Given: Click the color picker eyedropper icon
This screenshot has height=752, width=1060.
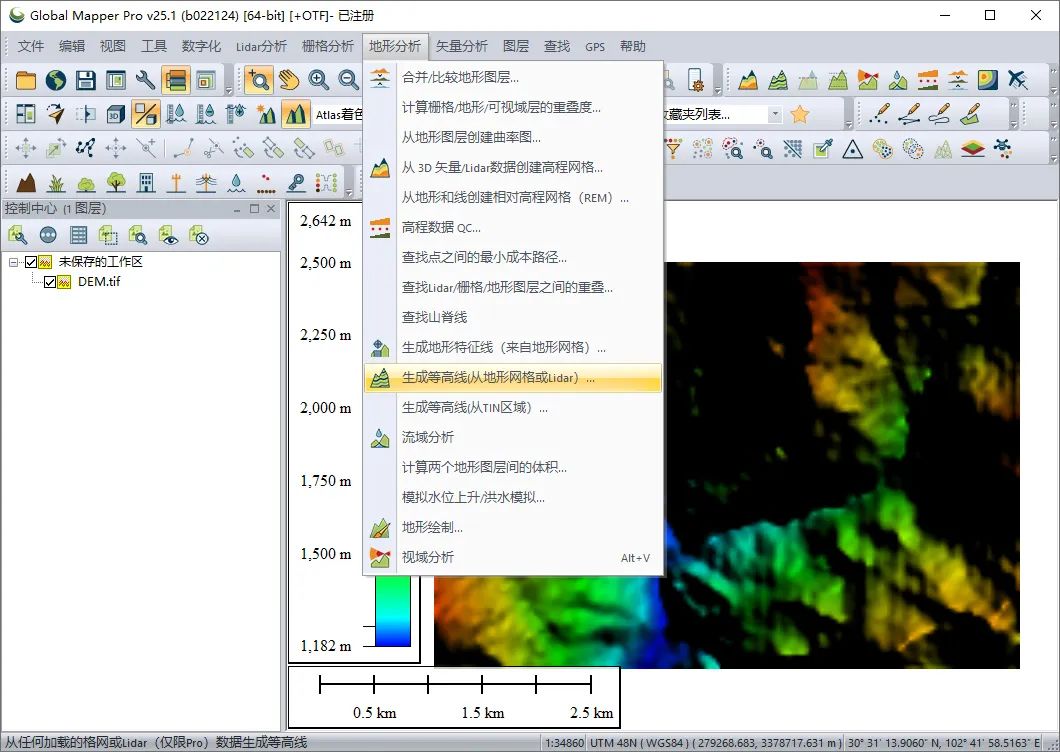Looking at the screenshot, I should click(823, 148).
